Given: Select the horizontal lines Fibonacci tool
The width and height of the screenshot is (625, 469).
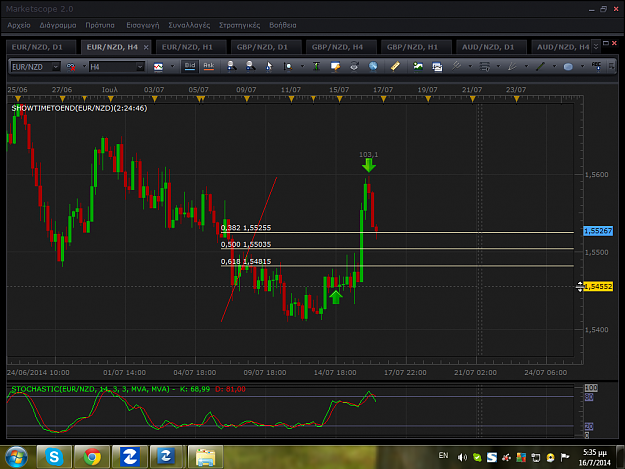Looking at the screenshot, I should tap(485, 66).
